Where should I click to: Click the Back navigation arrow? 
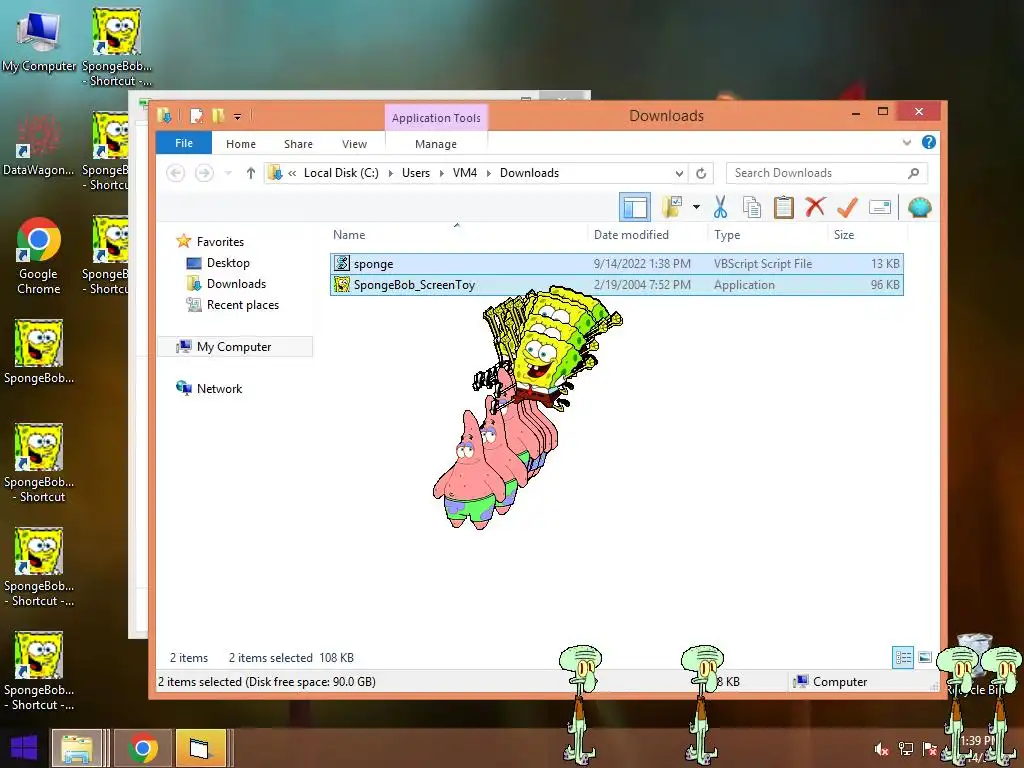(175, 173)
